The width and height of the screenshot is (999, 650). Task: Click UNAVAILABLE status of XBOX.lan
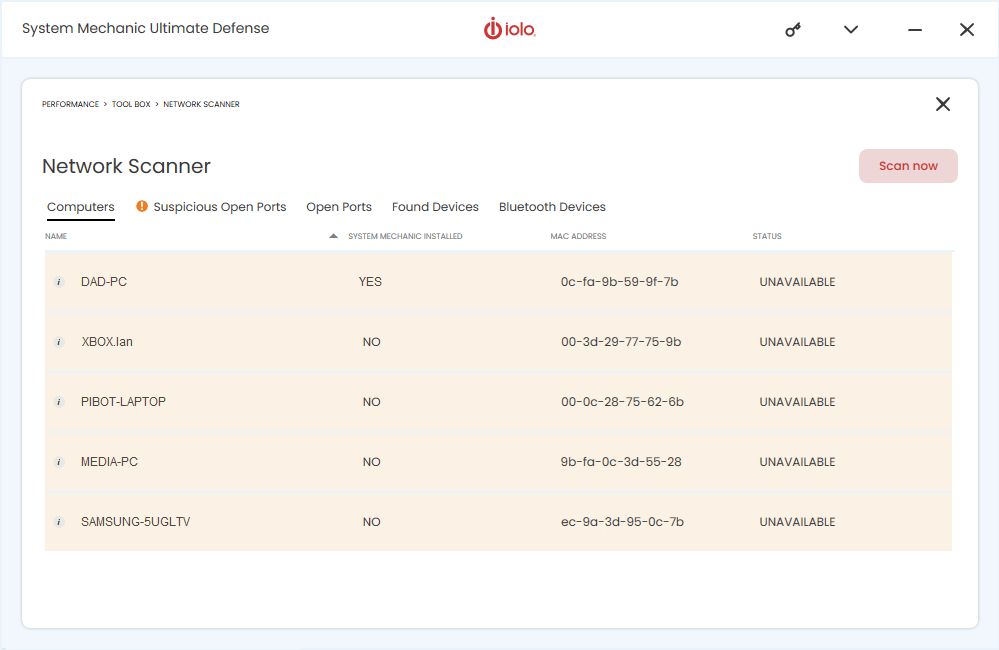tap(797, 342)
